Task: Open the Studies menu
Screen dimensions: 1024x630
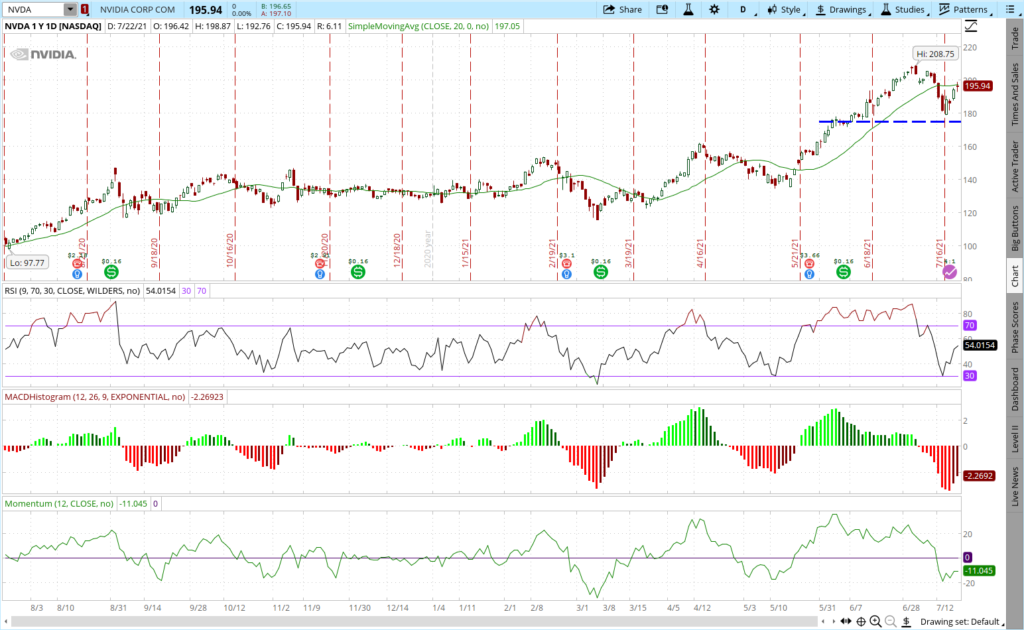Action: (903, 9)
